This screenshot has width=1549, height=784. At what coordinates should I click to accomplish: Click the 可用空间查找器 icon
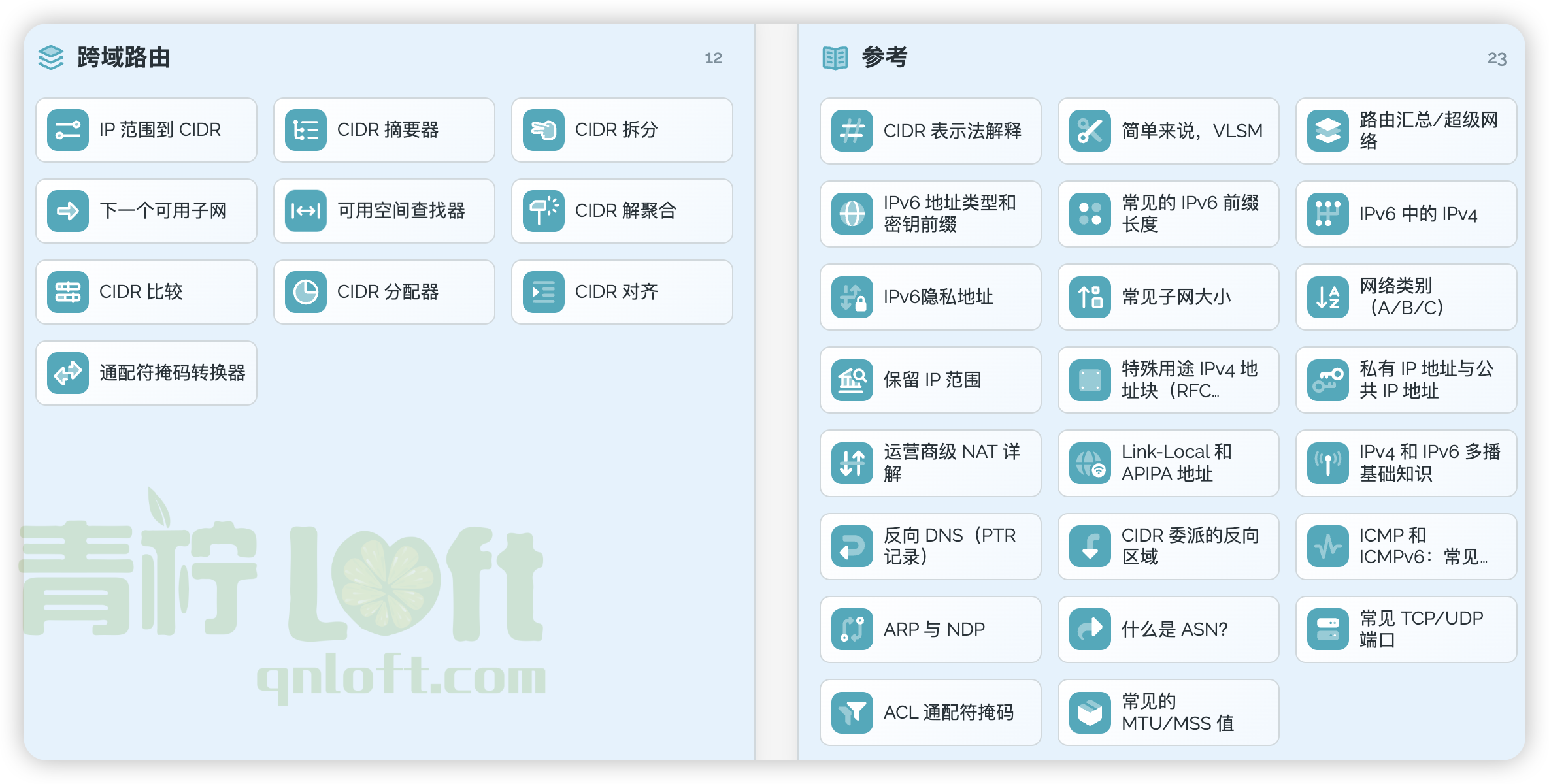click(x=305, y=211)
